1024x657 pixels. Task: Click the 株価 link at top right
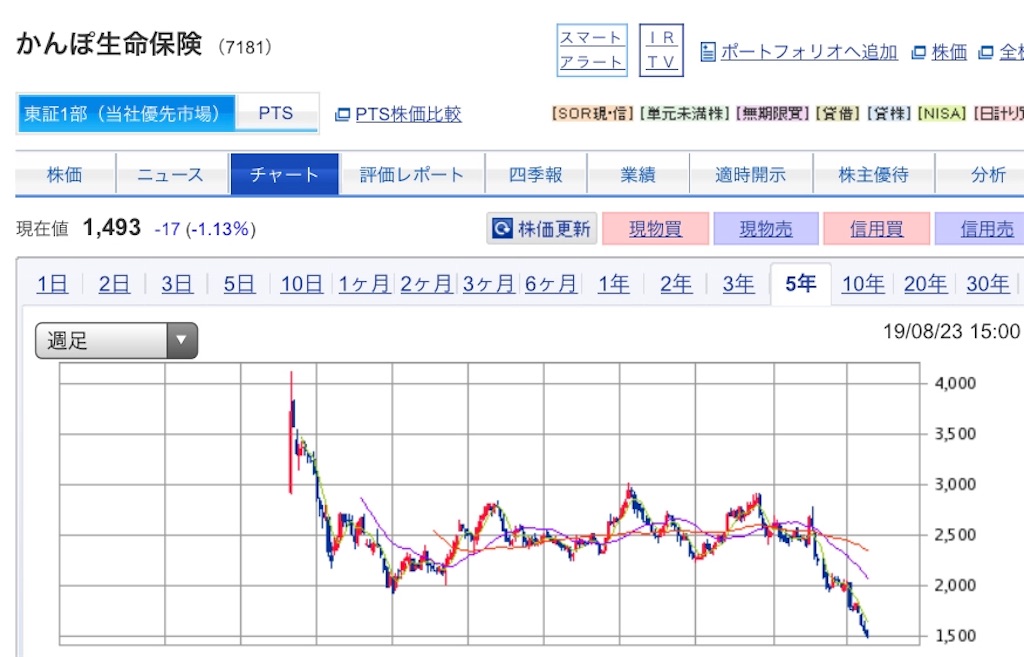coord(949,52)
